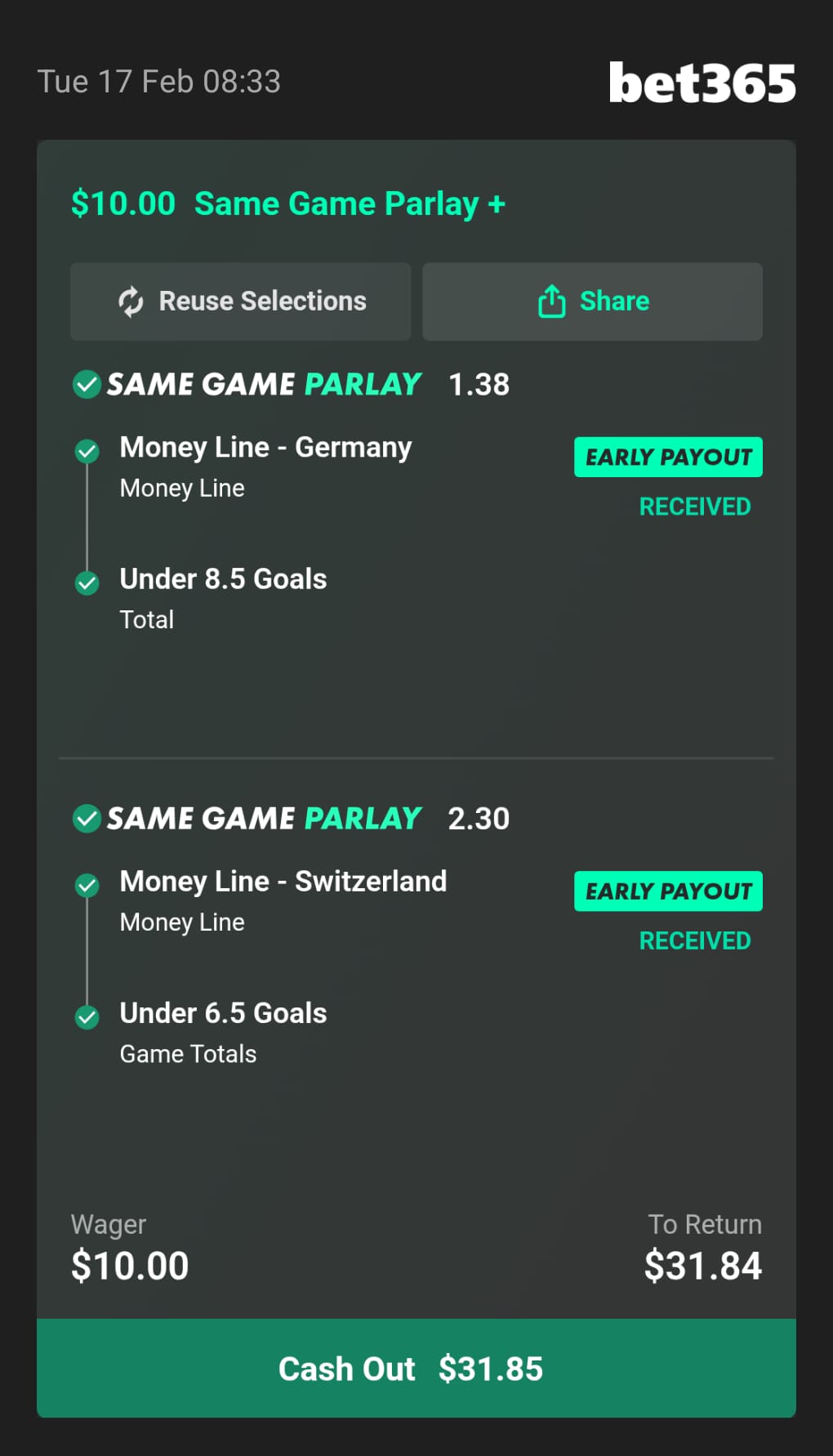833x1456 pixels.
Task: Click the Germany Money Line checkmark
Action: [x=87, y=451]
